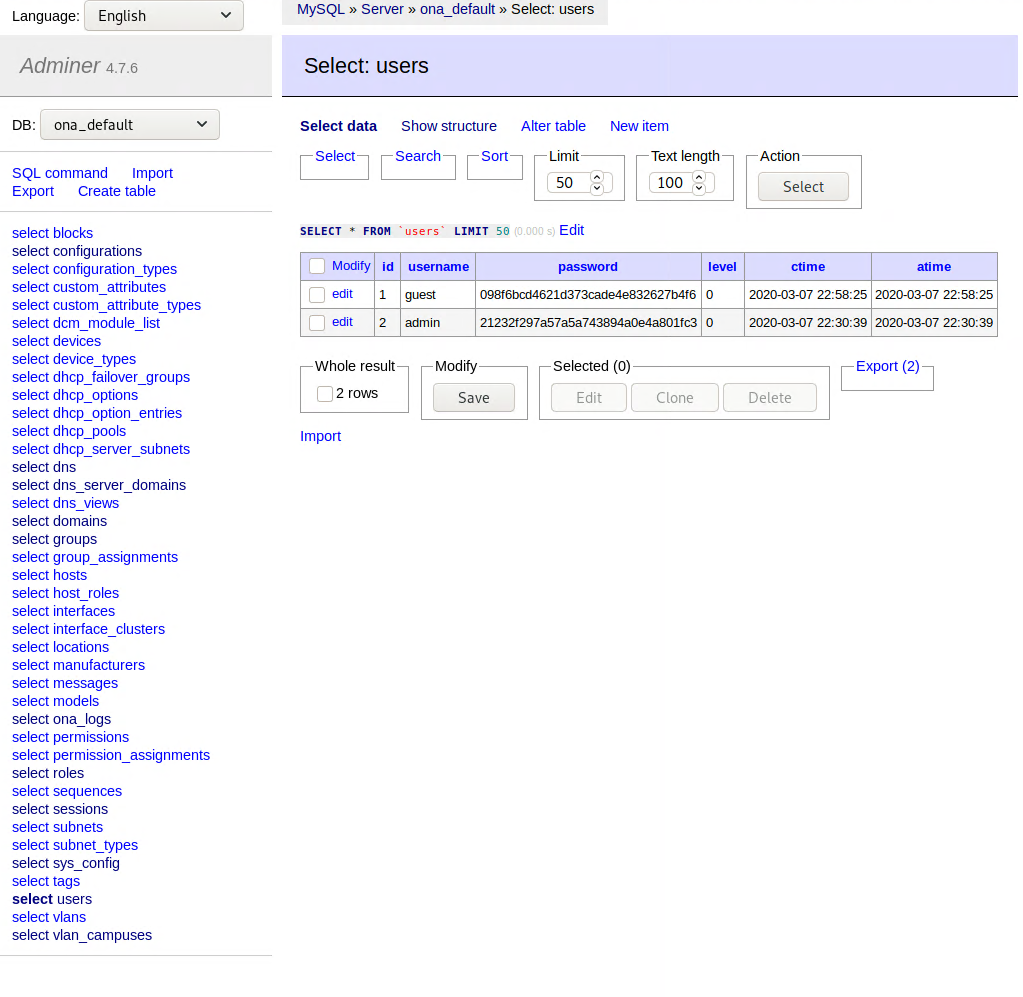This screenshot has height=997, width=1023.
Task: Open select permissions table
Action: pos(70,738)
